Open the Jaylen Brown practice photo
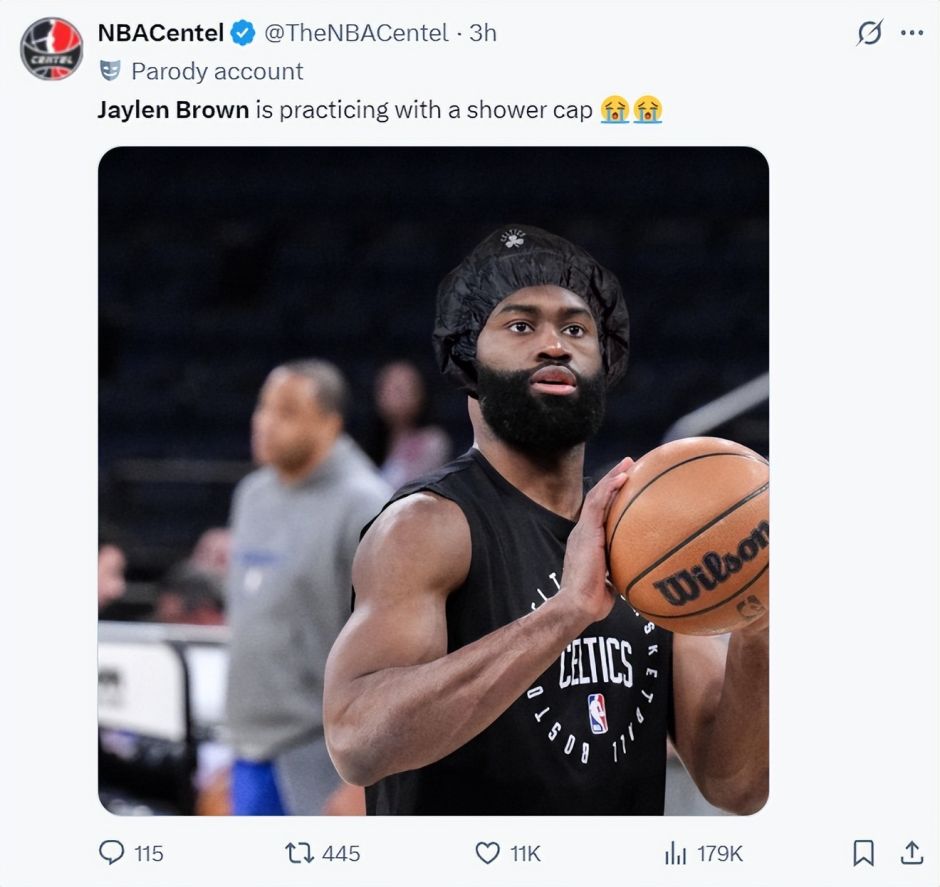This screenshot has width=940, height=887. [433, 480]
